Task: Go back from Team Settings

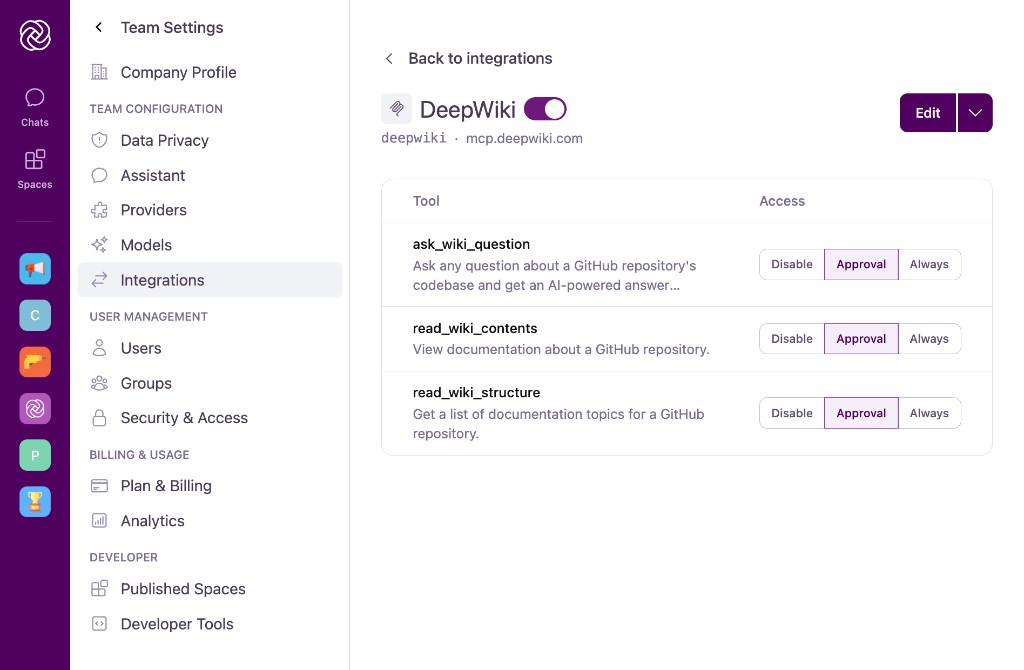Action: pyautogui.click(x=99, y=27)
